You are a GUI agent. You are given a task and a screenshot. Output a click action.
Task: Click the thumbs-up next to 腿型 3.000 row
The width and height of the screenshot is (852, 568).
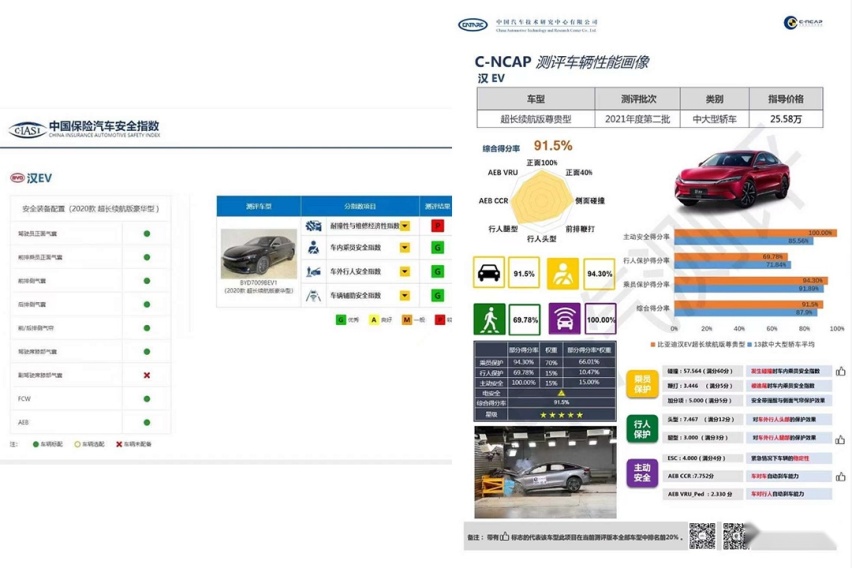pos(841,439)
